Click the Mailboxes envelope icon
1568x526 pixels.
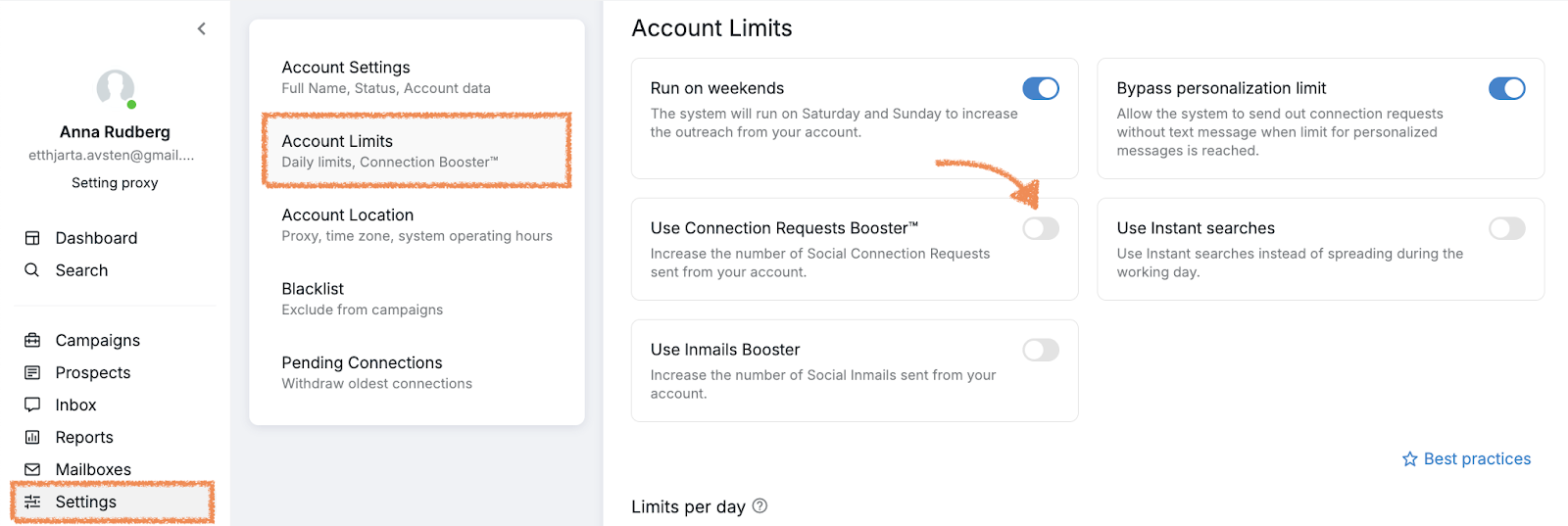coord(32,469)
